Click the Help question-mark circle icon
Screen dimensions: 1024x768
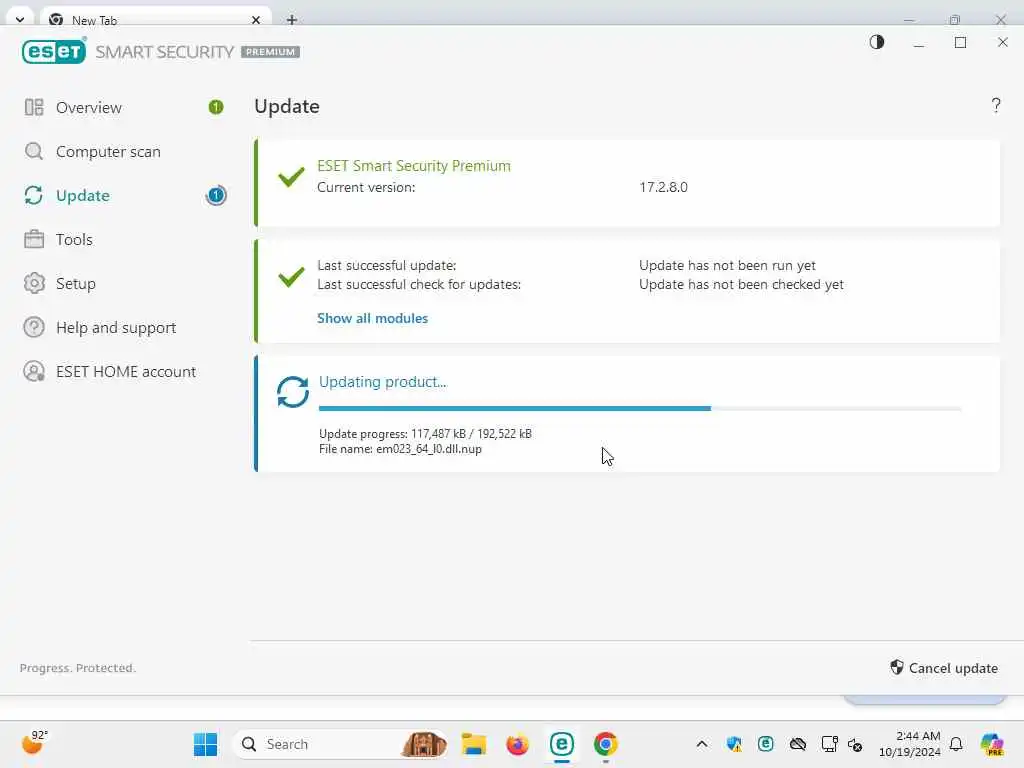pos(34,327)
